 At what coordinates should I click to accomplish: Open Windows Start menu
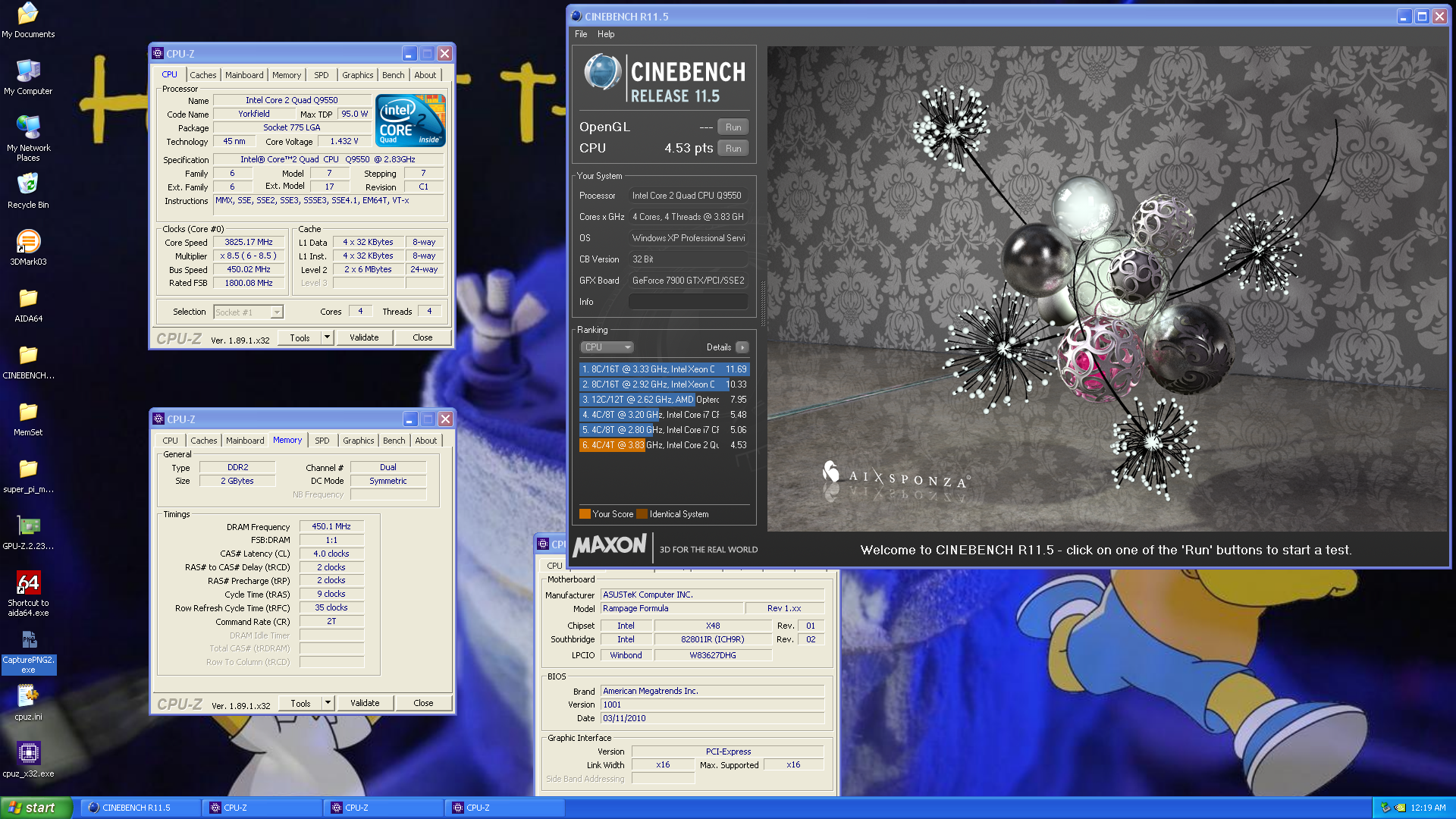tap(36, 808)
